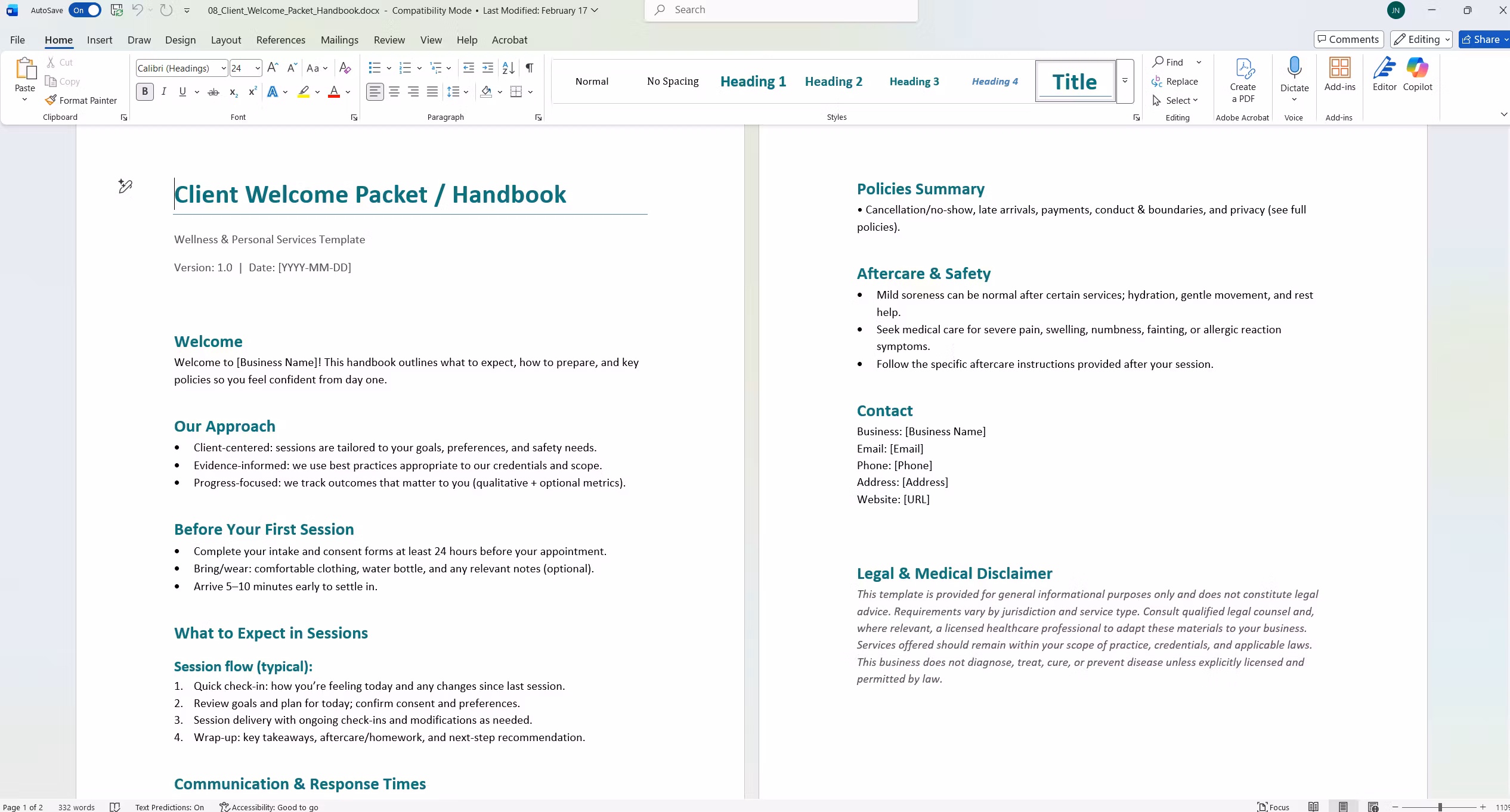Toggle Bold formatting button

click(x=145, y=92)
